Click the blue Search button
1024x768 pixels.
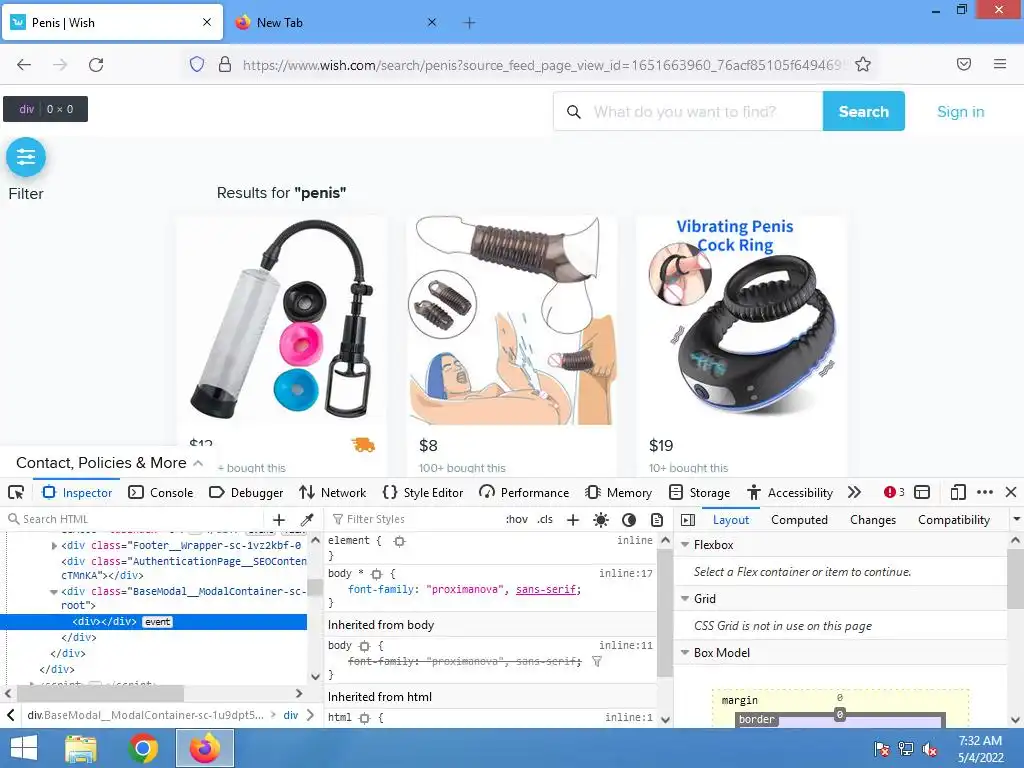pos(863,111)
